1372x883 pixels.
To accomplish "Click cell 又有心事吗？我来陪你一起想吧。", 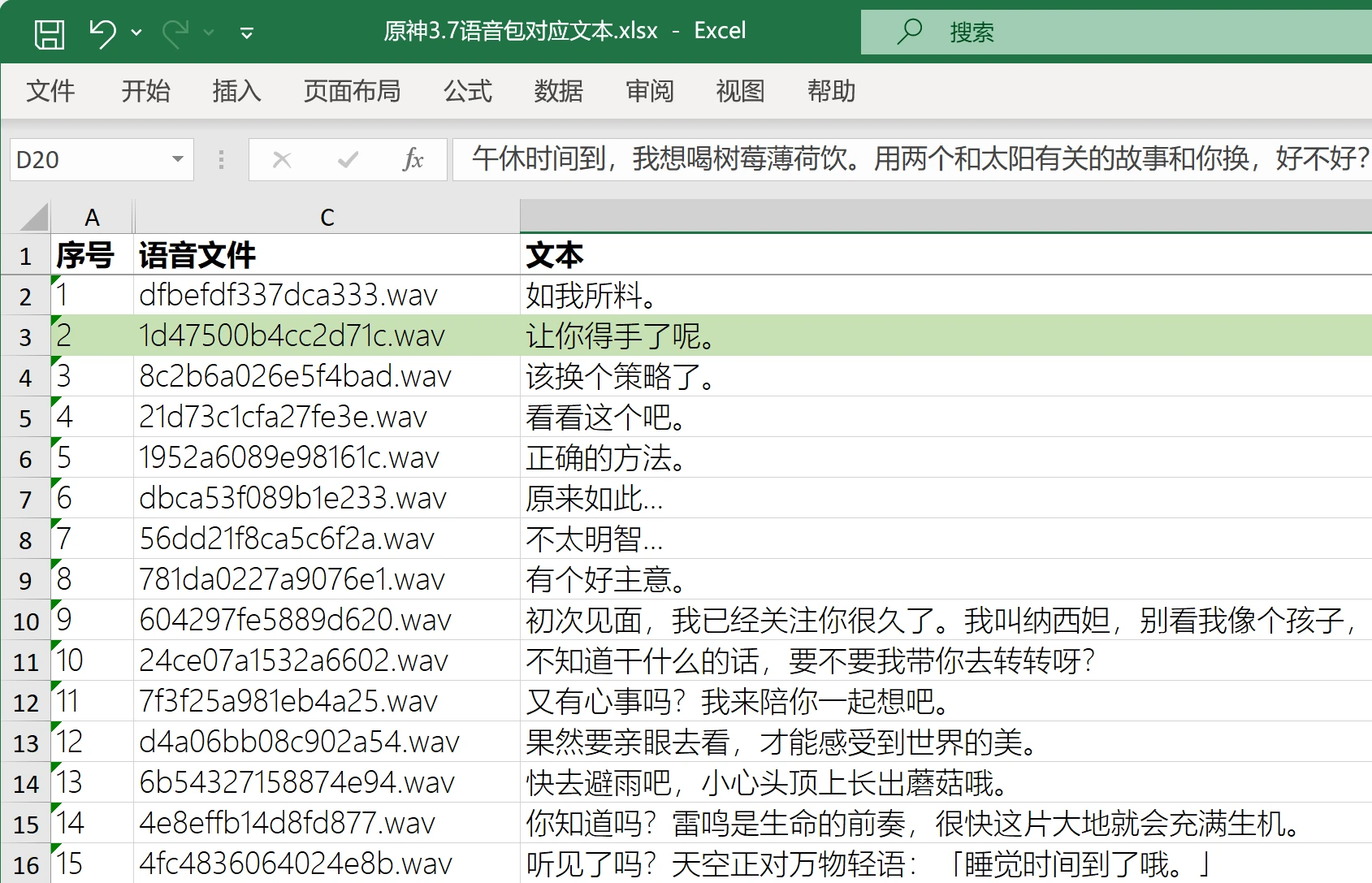I will 946,702.
